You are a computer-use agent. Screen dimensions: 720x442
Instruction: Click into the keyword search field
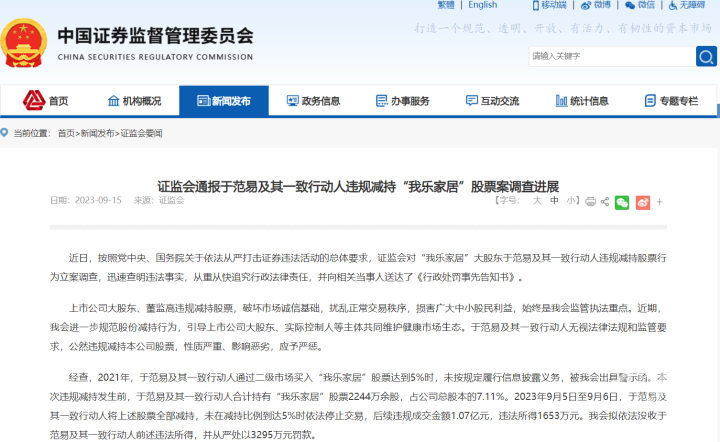612,56
